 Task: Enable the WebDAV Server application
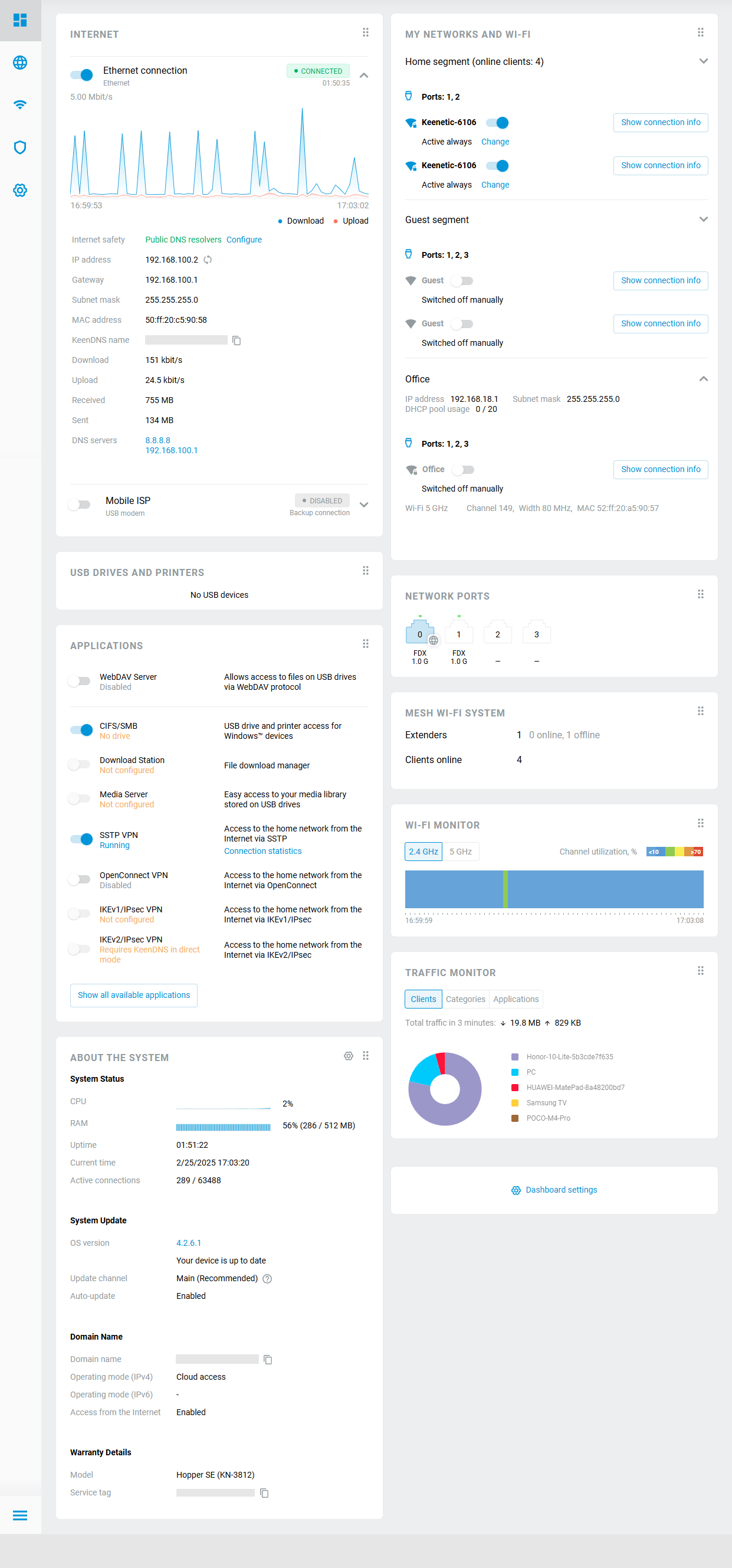[x=80, y=681]
